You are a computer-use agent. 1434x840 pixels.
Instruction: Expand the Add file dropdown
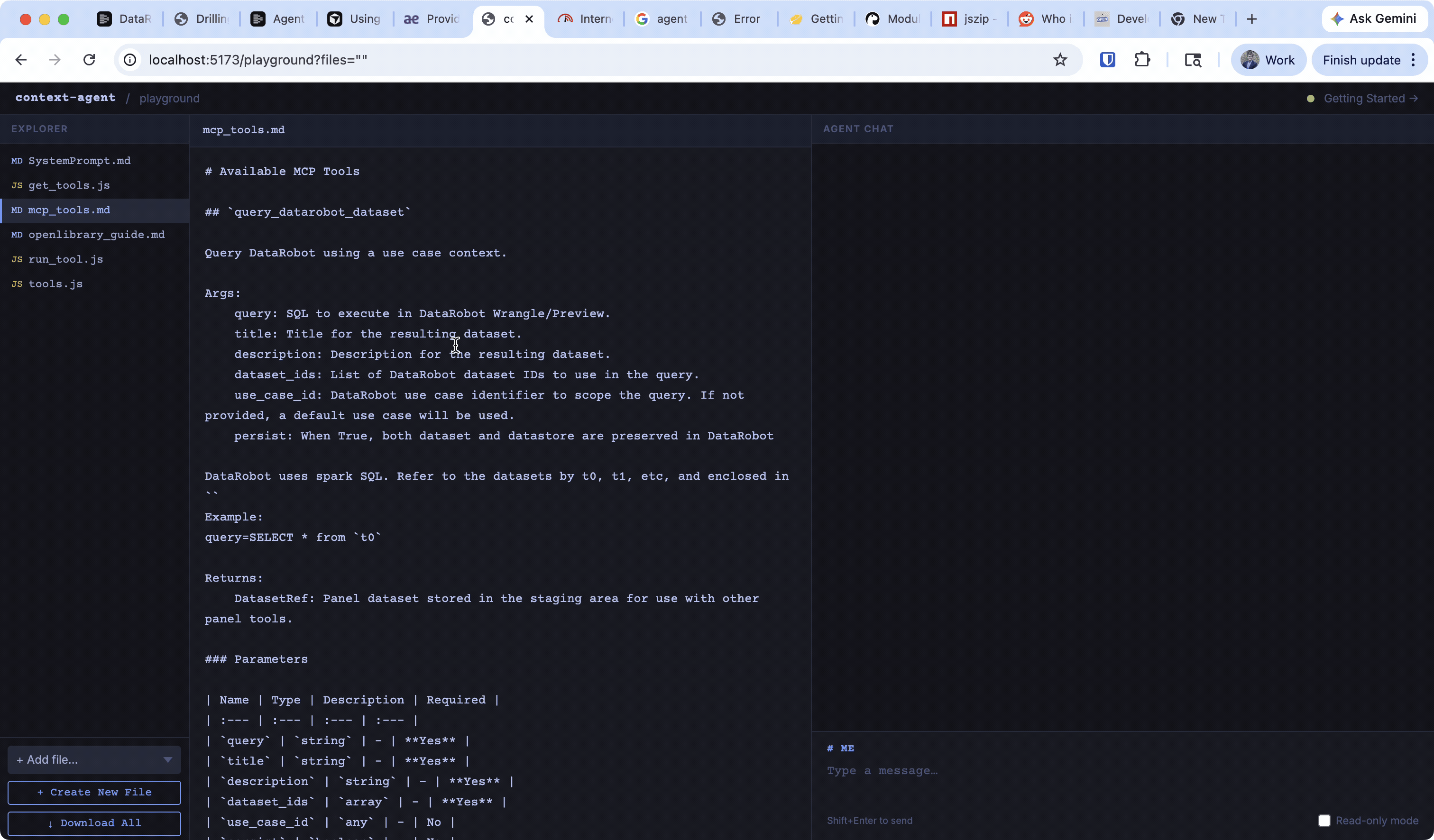pos(94,760)
